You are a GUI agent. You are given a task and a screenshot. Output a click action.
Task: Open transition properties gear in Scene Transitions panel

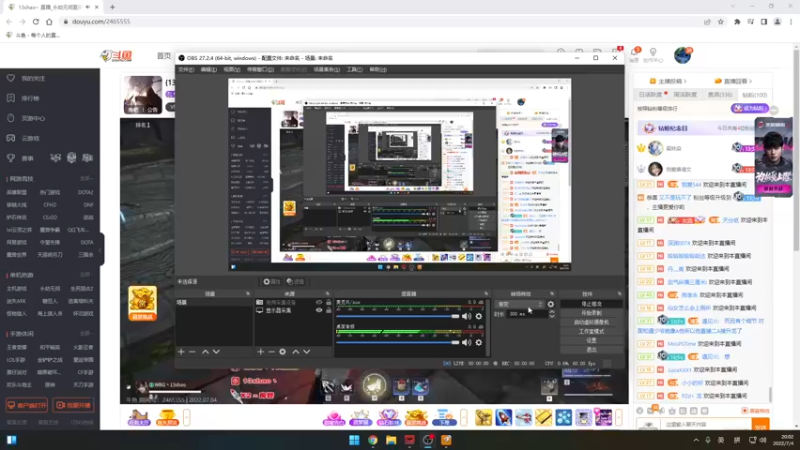(551, 304)
